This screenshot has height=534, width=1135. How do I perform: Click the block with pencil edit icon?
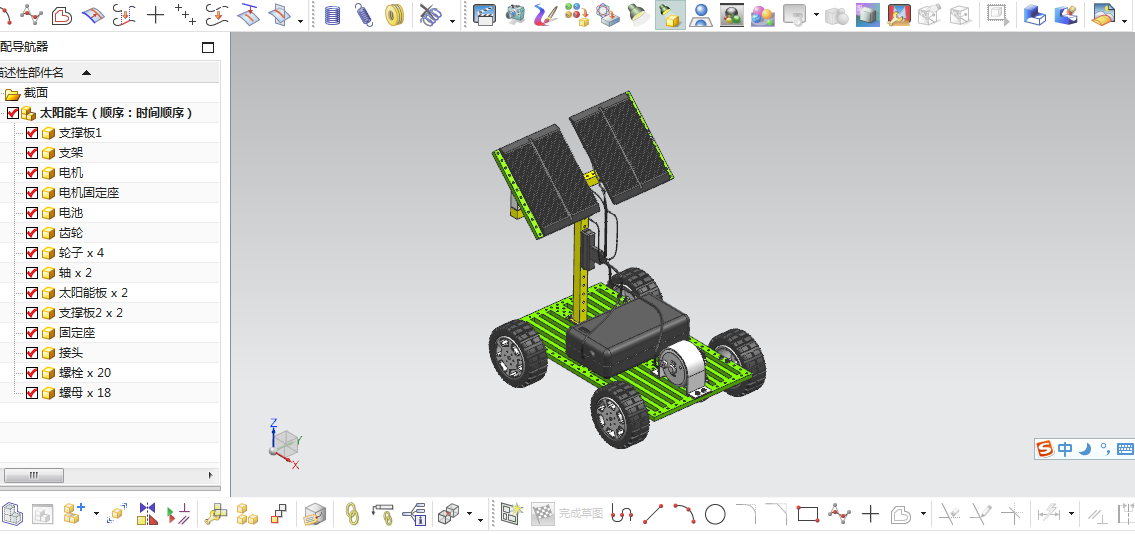[x=1066, y=14]
